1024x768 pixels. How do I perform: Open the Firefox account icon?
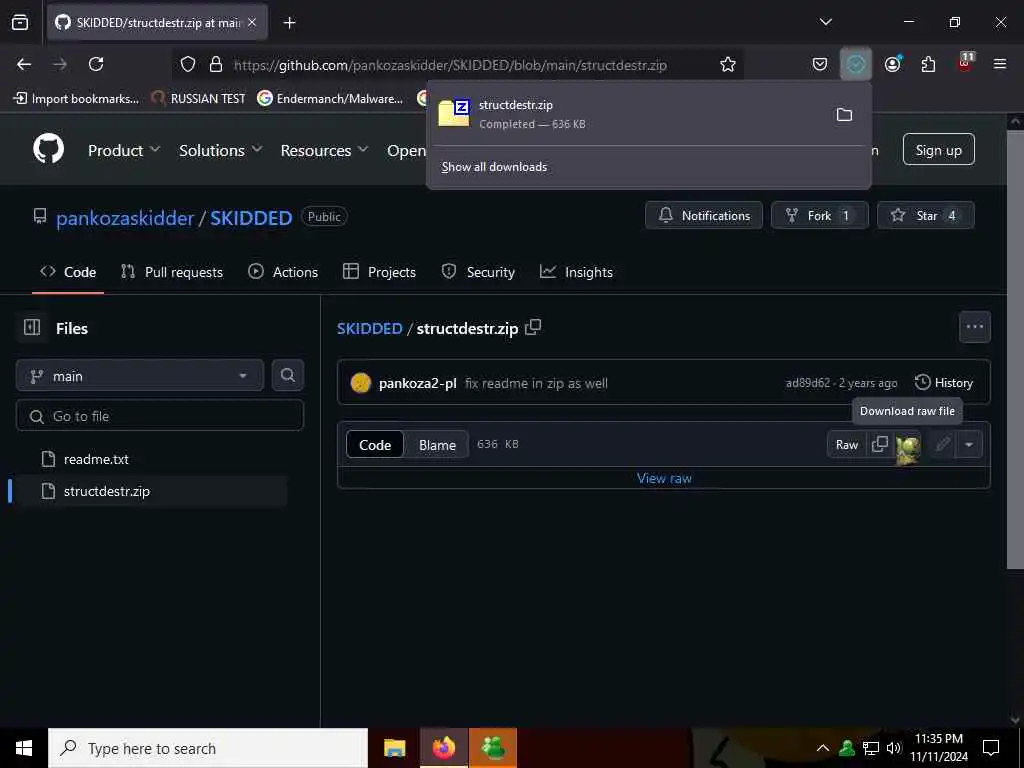coord(893,64)
